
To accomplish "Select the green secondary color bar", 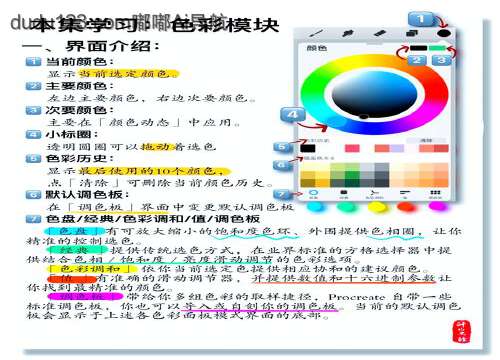I will 437,48.
